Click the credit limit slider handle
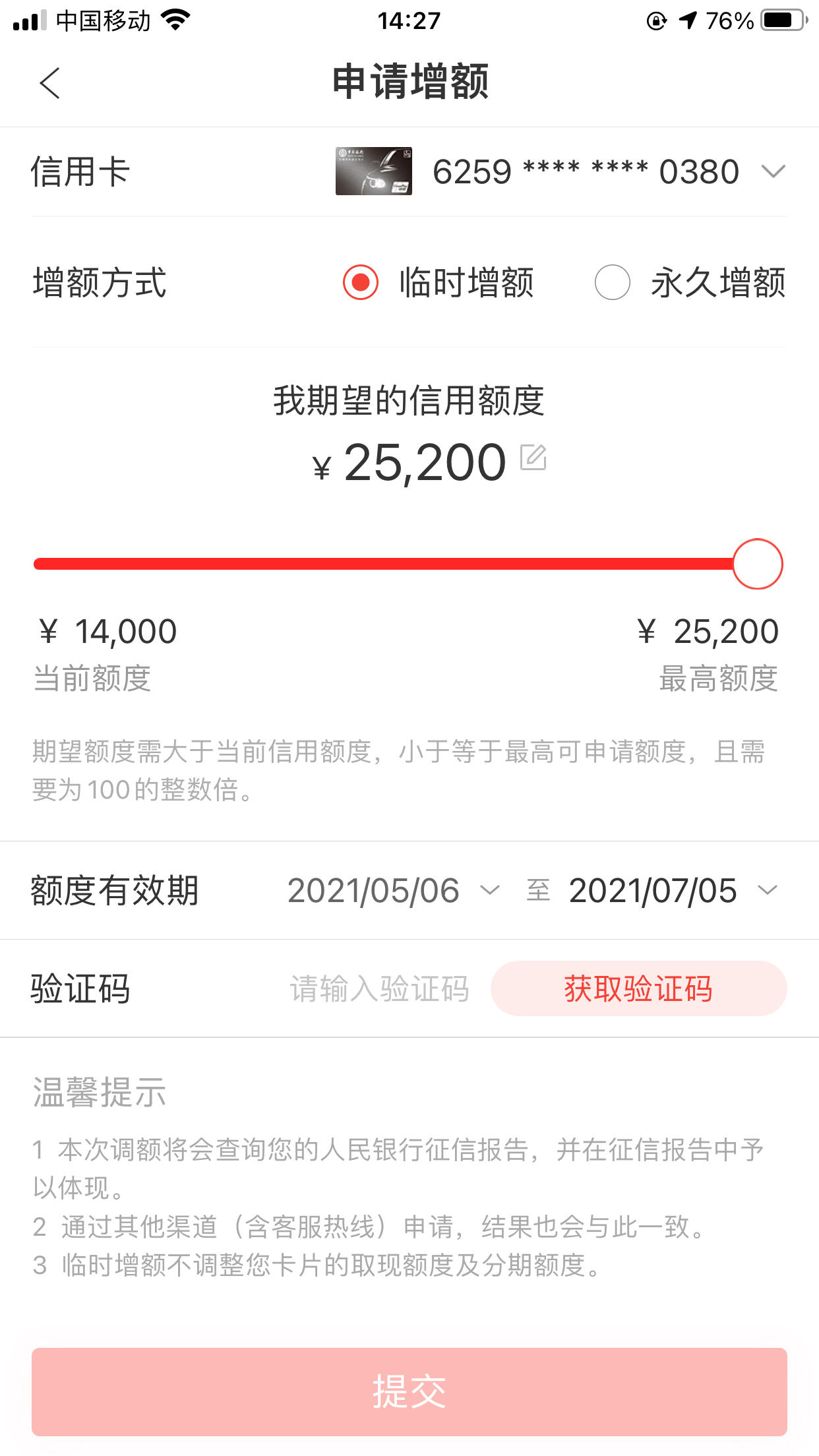Screen dimensions: 819x1456 tap(758, 564)
